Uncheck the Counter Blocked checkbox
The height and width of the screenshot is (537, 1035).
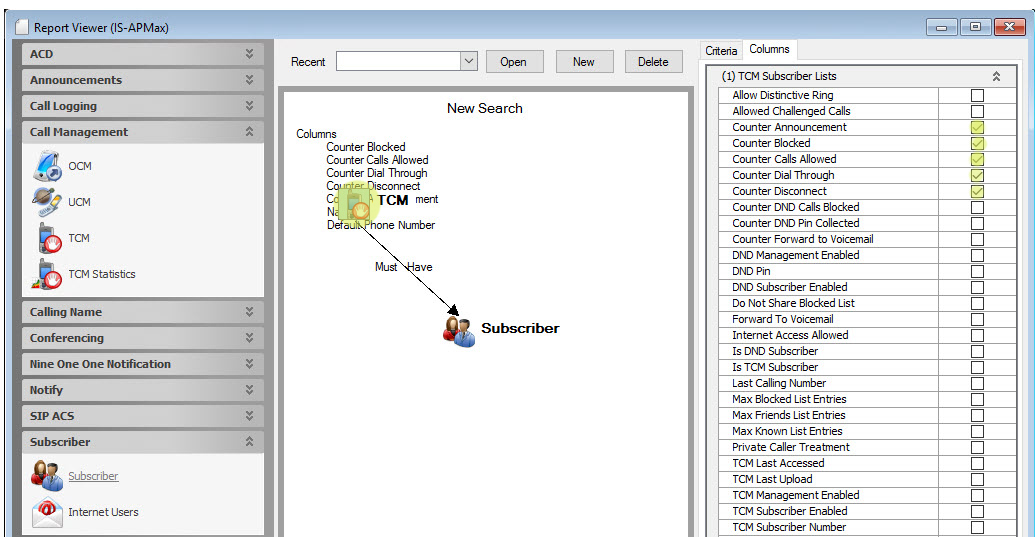pos(977,143)
